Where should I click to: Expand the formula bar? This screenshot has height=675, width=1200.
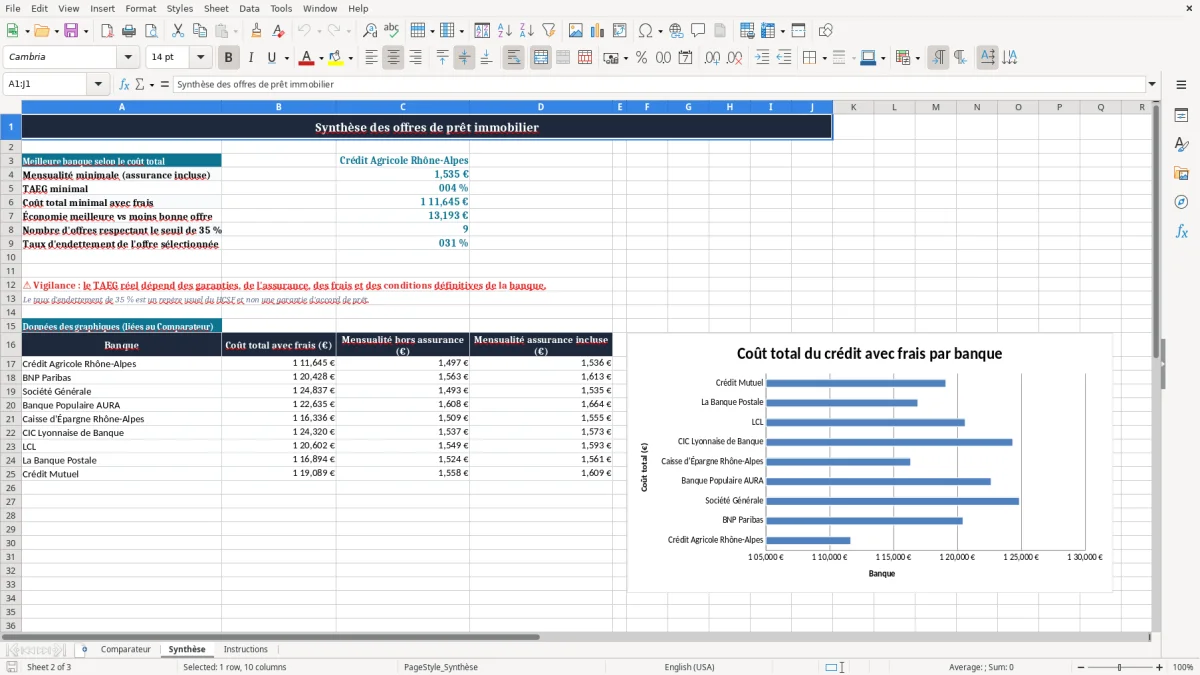[1152, 85]
